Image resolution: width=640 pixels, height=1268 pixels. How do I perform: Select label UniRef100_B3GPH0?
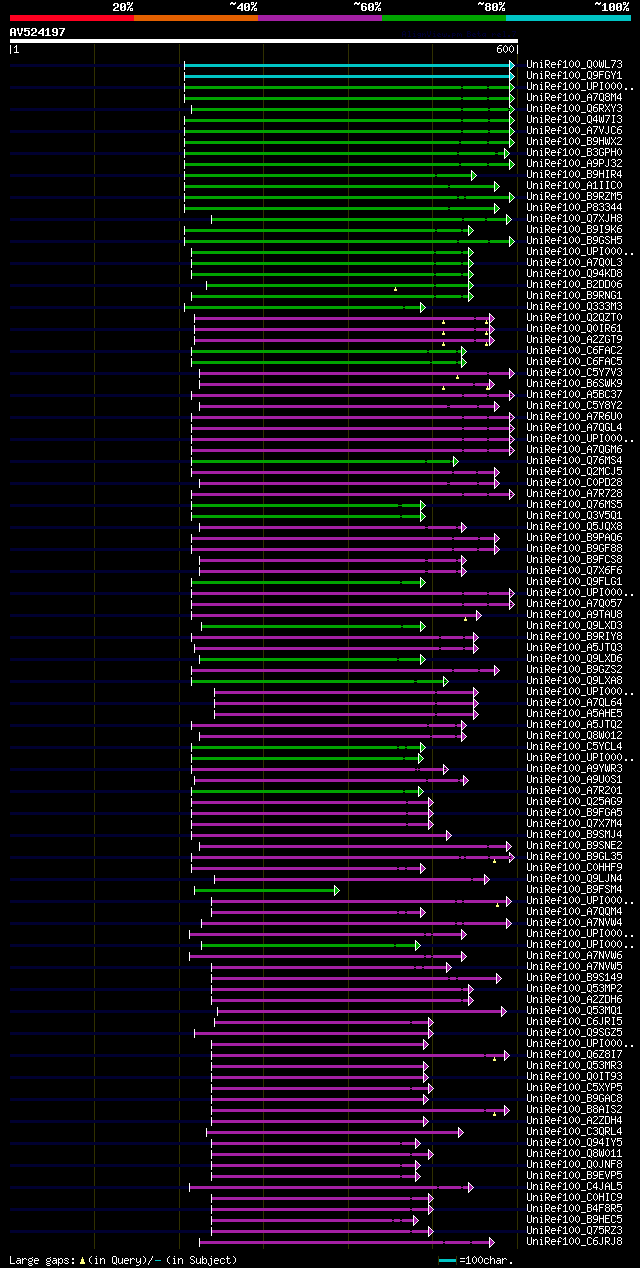[x=574, y=153]
